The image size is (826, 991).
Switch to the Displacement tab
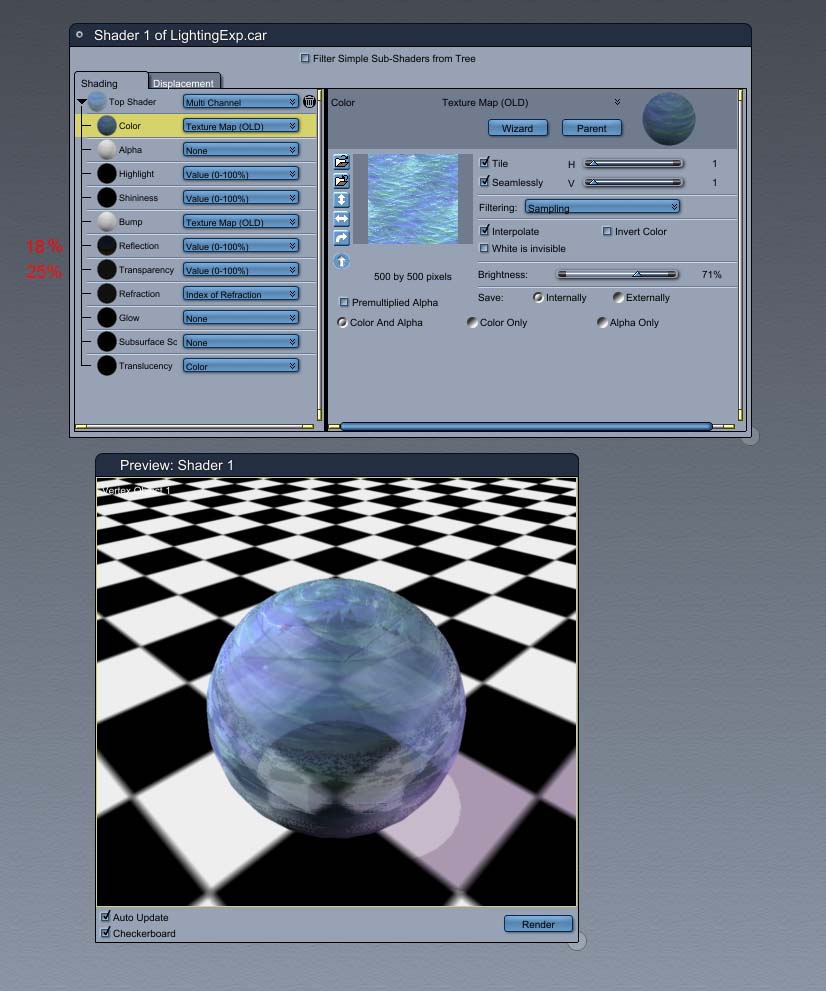[183, 83]
